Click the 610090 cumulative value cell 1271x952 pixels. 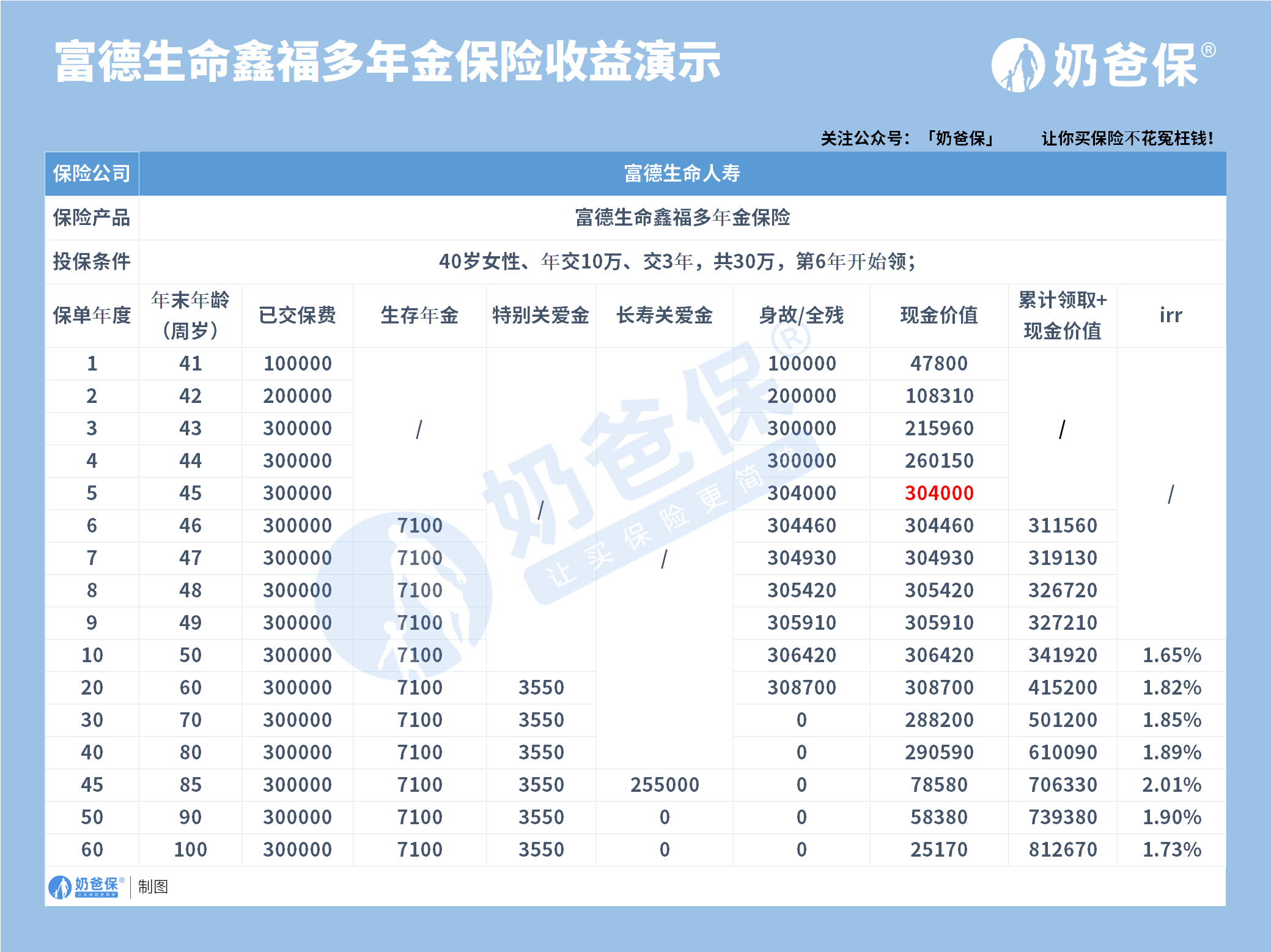coord(1063,752)
